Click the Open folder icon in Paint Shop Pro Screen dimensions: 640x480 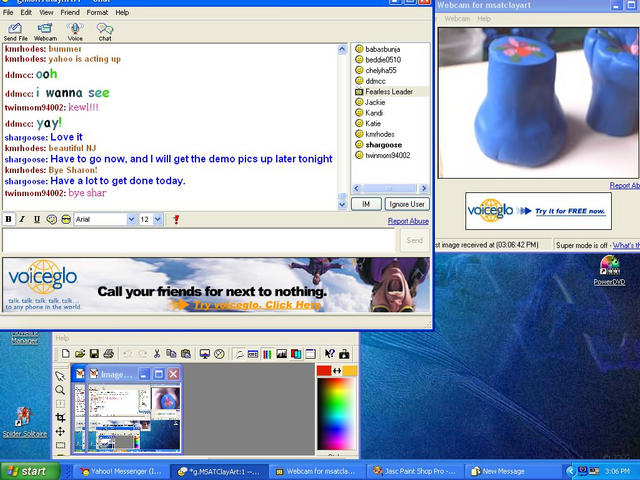point(80,353)
